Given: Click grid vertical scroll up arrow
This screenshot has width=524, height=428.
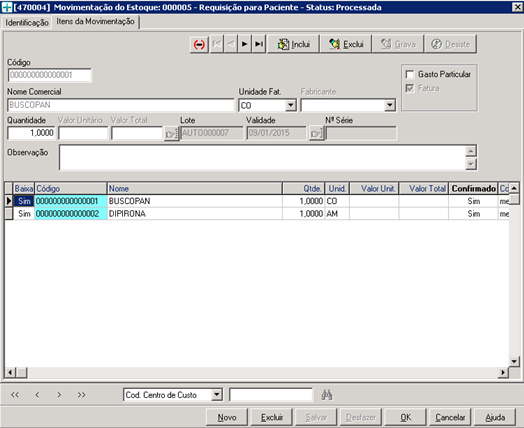Looking at the screenshot, I should click(x=514, y=188).
